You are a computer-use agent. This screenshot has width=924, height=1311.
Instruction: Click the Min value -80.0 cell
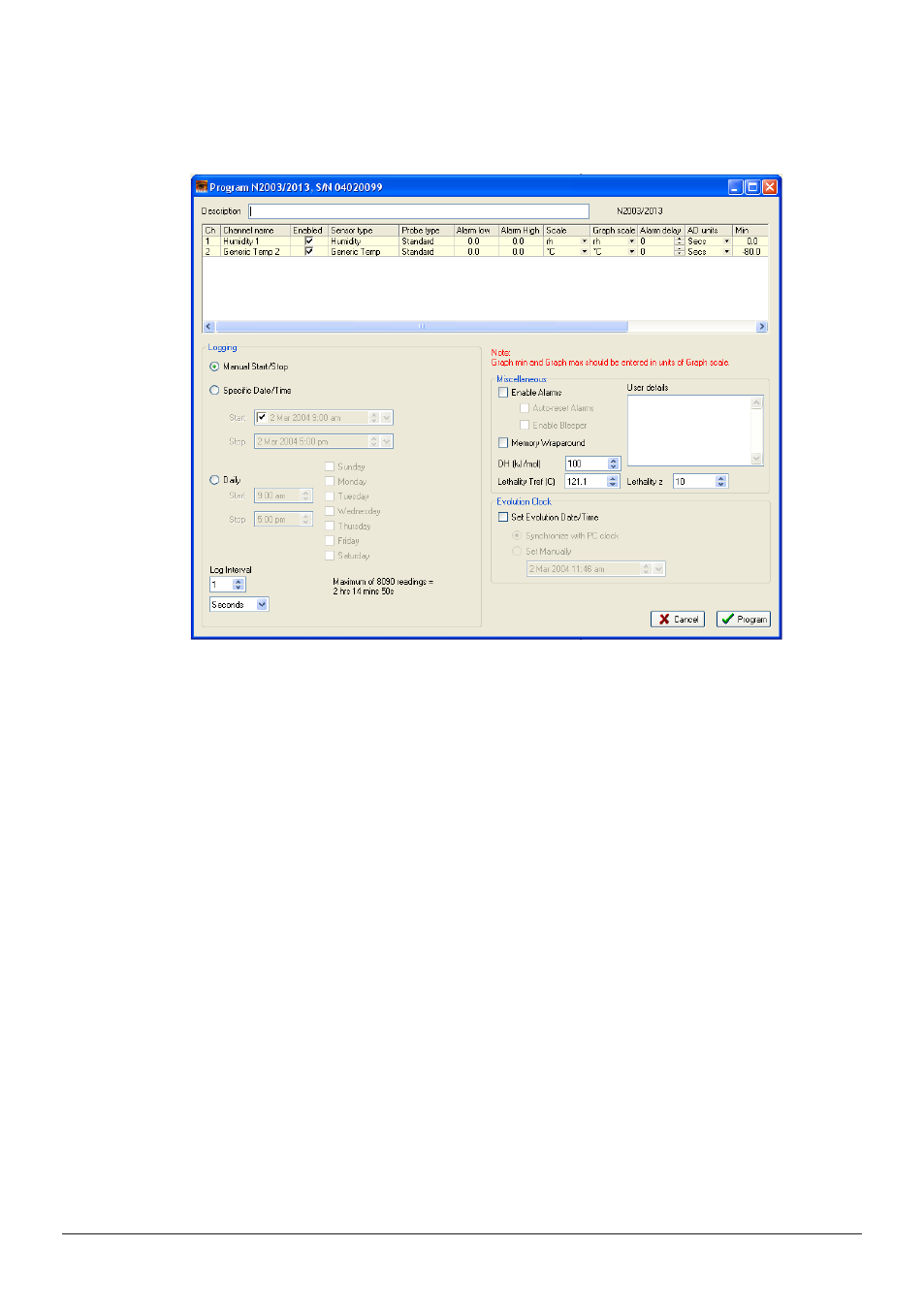750,251
